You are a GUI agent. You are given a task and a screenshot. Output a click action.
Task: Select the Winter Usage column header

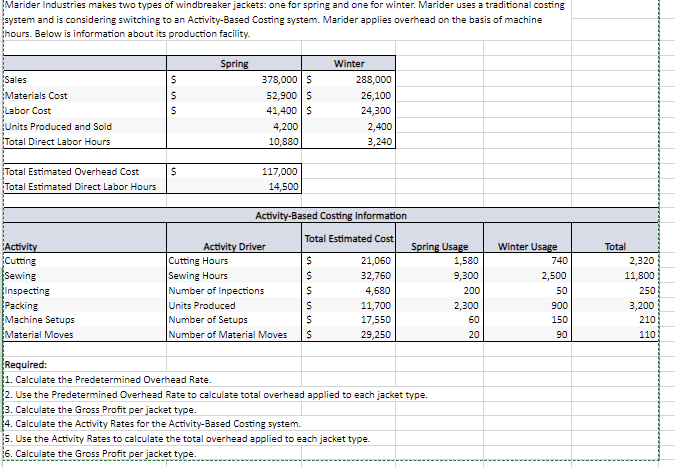click(x=527, y=238)
